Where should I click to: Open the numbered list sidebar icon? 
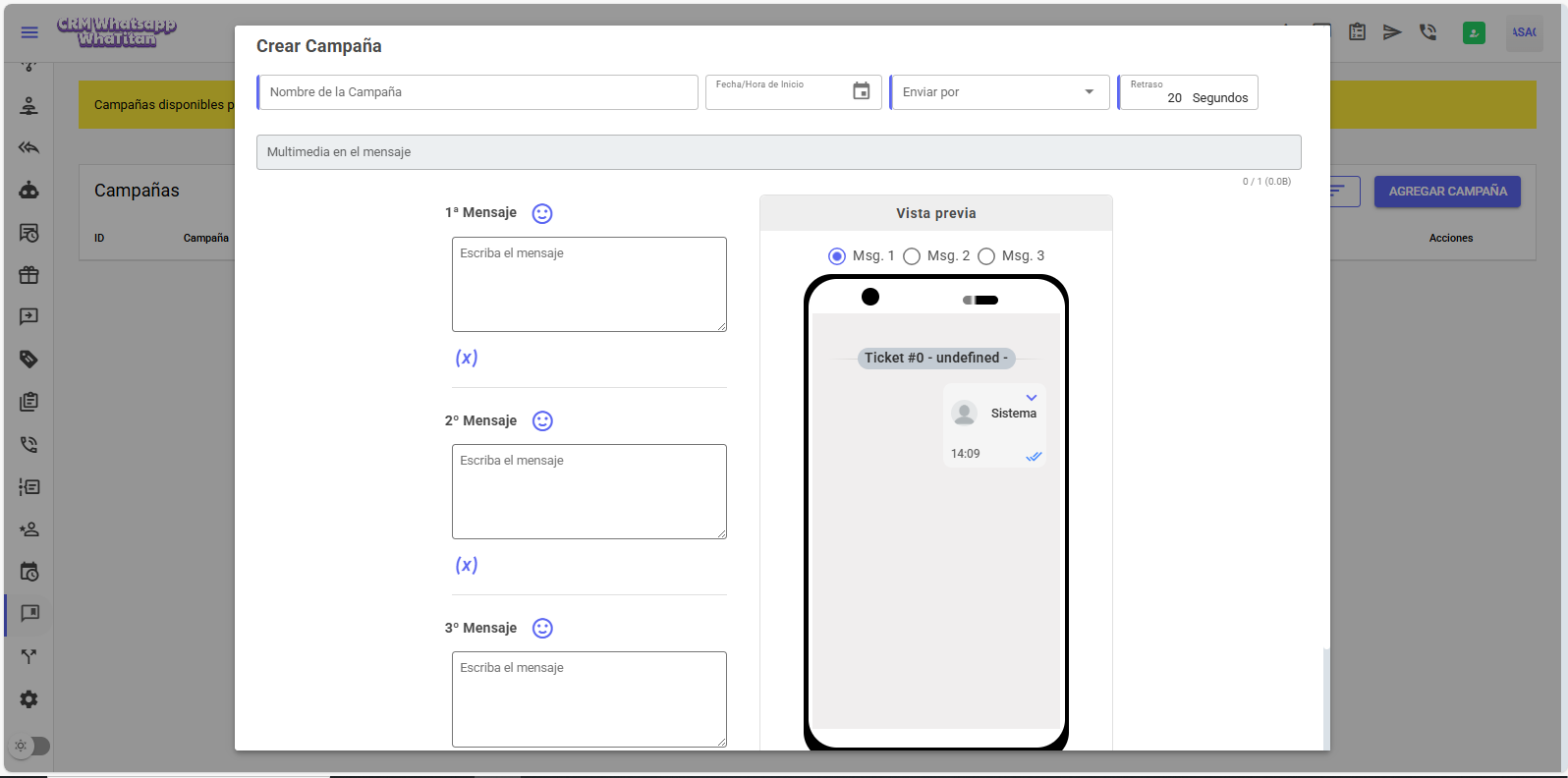[29, 486]
